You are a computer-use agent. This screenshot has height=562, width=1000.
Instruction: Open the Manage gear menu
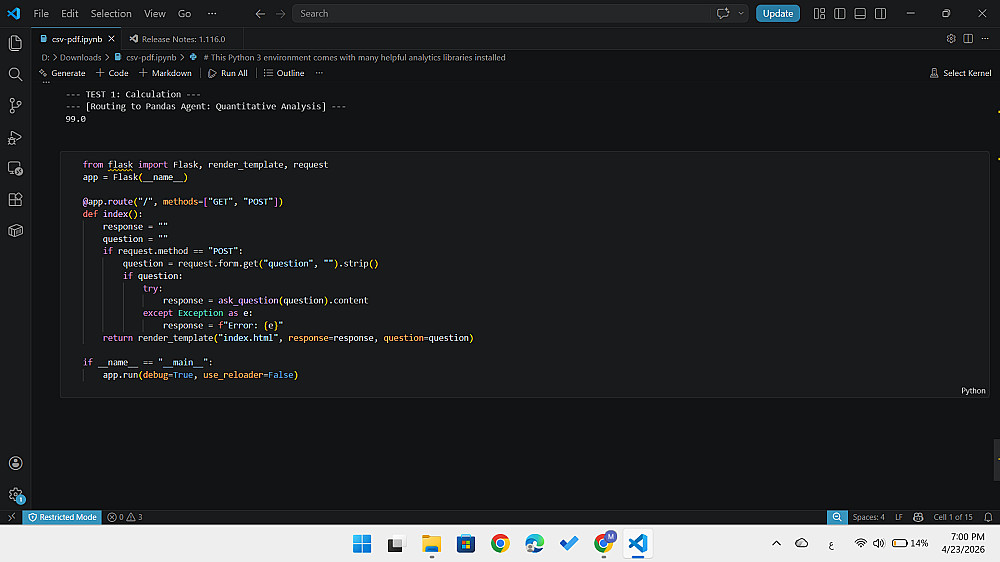[15, 495]
